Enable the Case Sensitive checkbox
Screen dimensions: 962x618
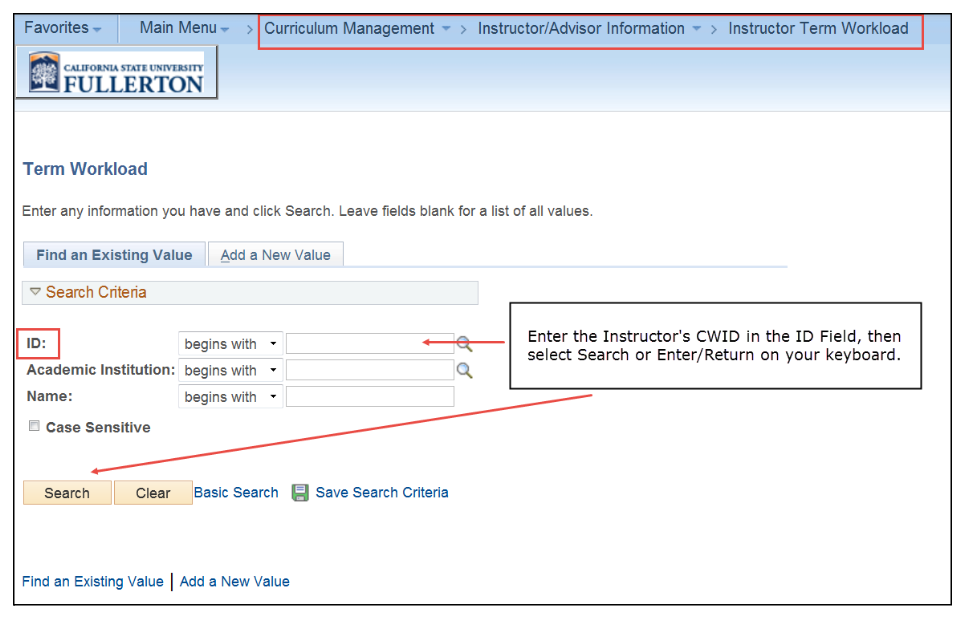tap(35, 427)
